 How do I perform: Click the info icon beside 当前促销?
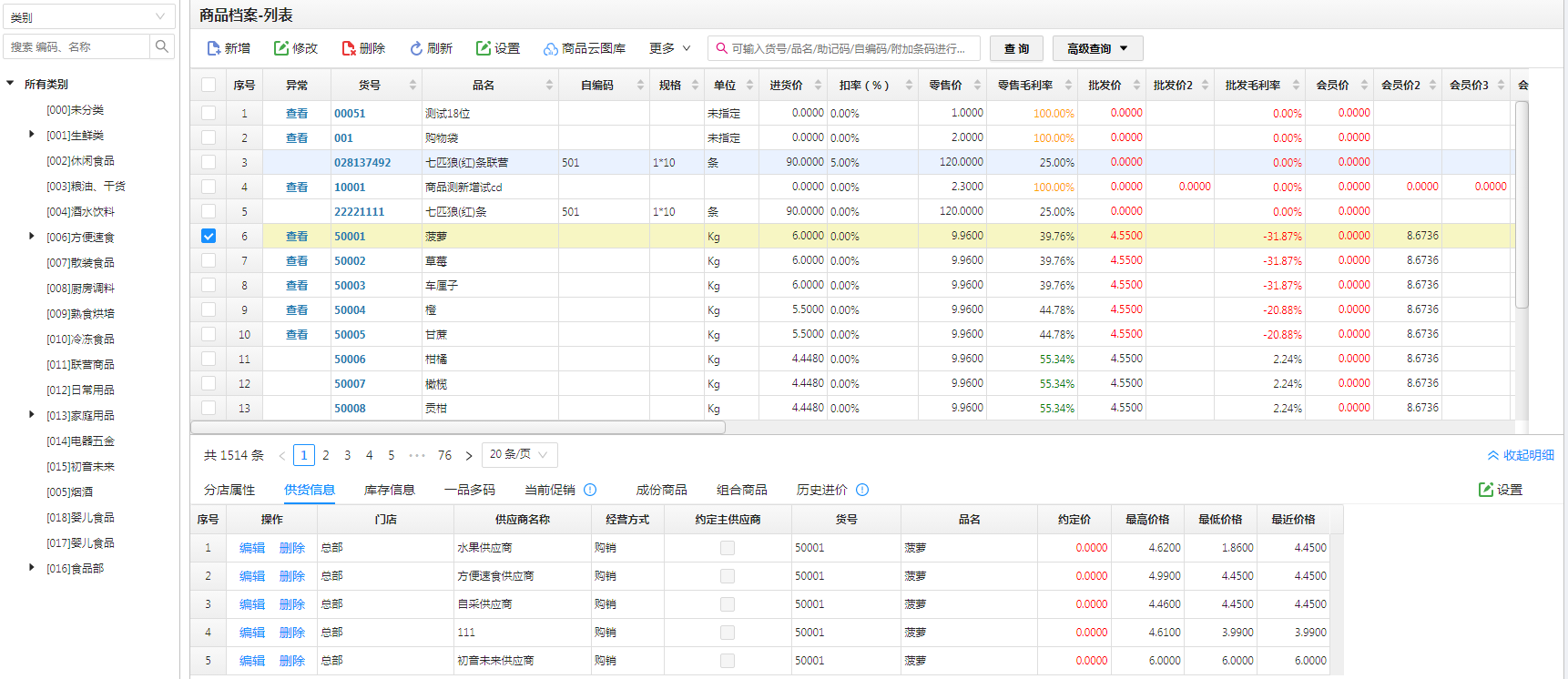tap(590, 490)
